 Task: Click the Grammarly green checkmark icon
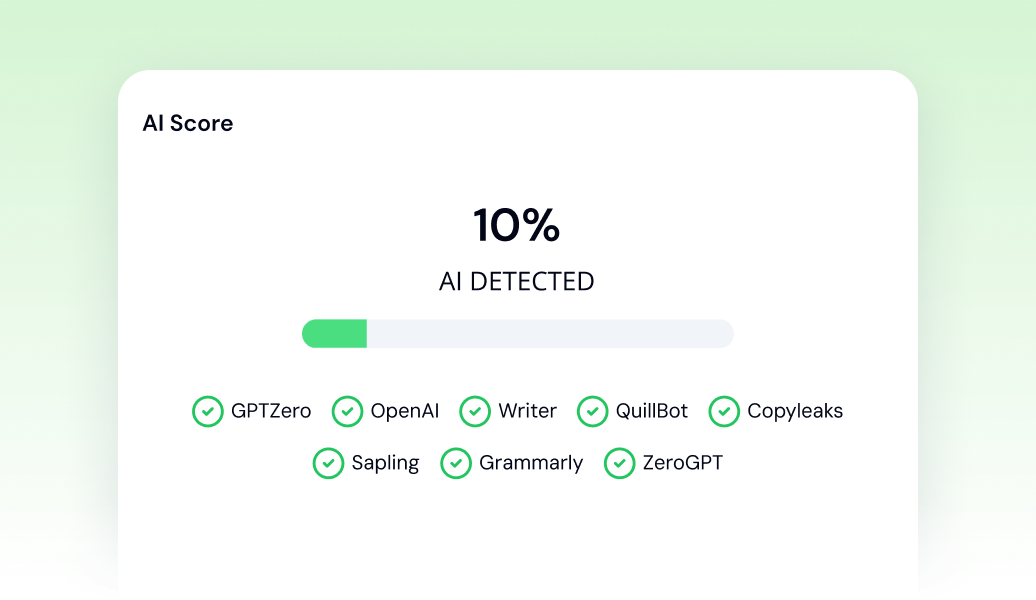coord(456,463)
